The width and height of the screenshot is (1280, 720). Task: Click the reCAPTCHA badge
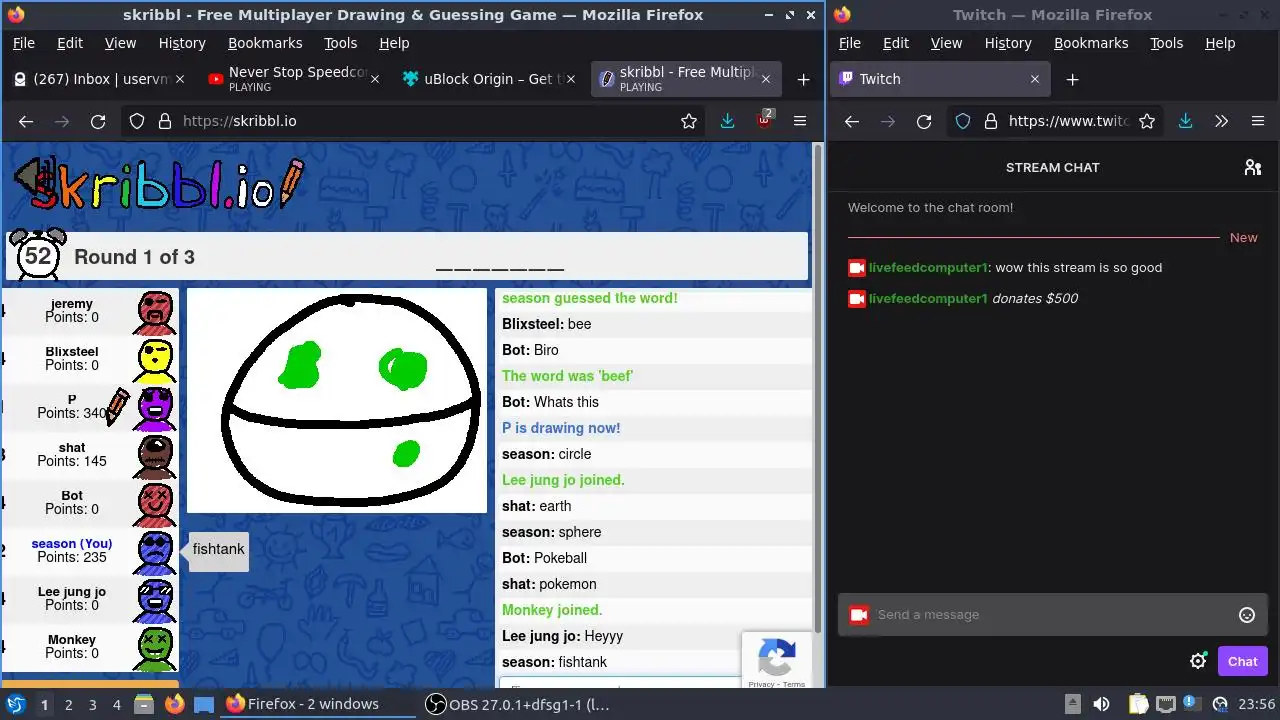pyautogui.click(x=777, y=659)
